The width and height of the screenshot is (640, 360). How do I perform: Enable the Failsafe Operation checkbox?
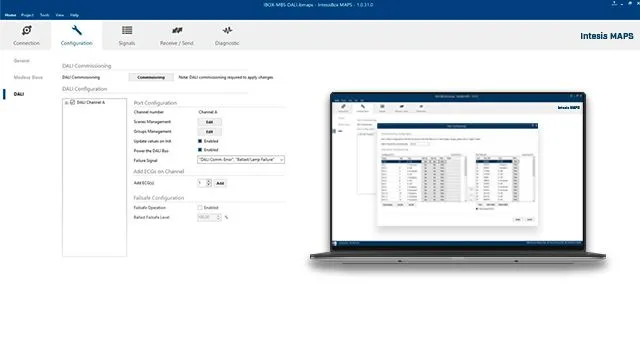click(x=200, y=208)
